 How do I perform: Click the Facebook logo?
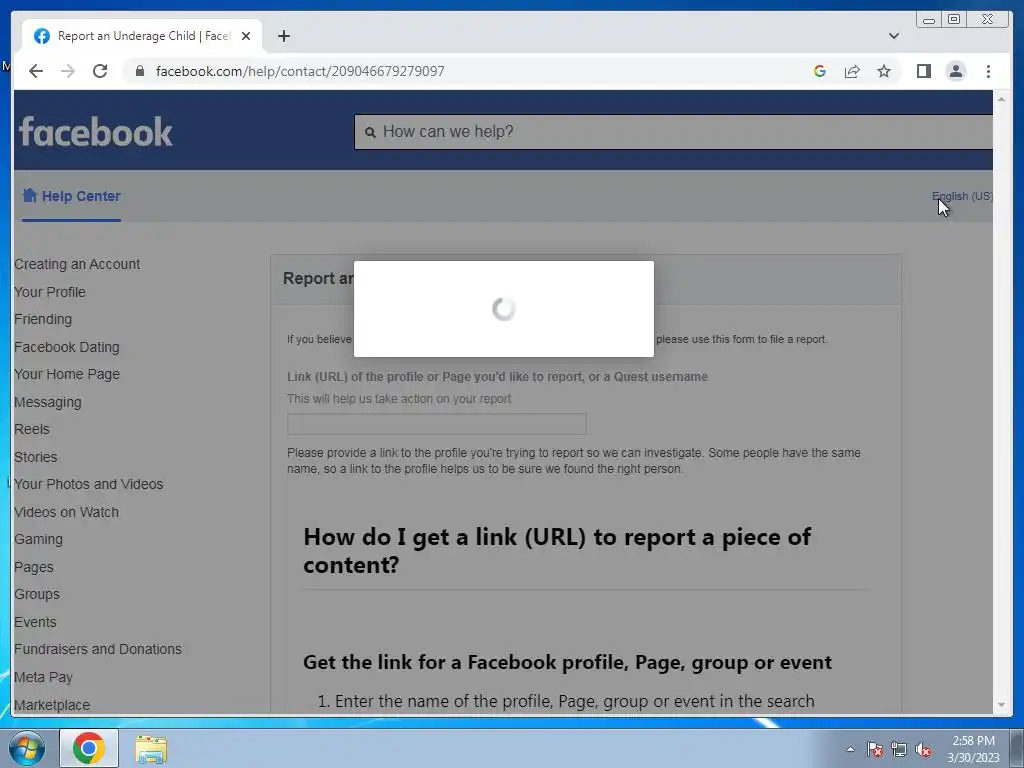point(96,131)
